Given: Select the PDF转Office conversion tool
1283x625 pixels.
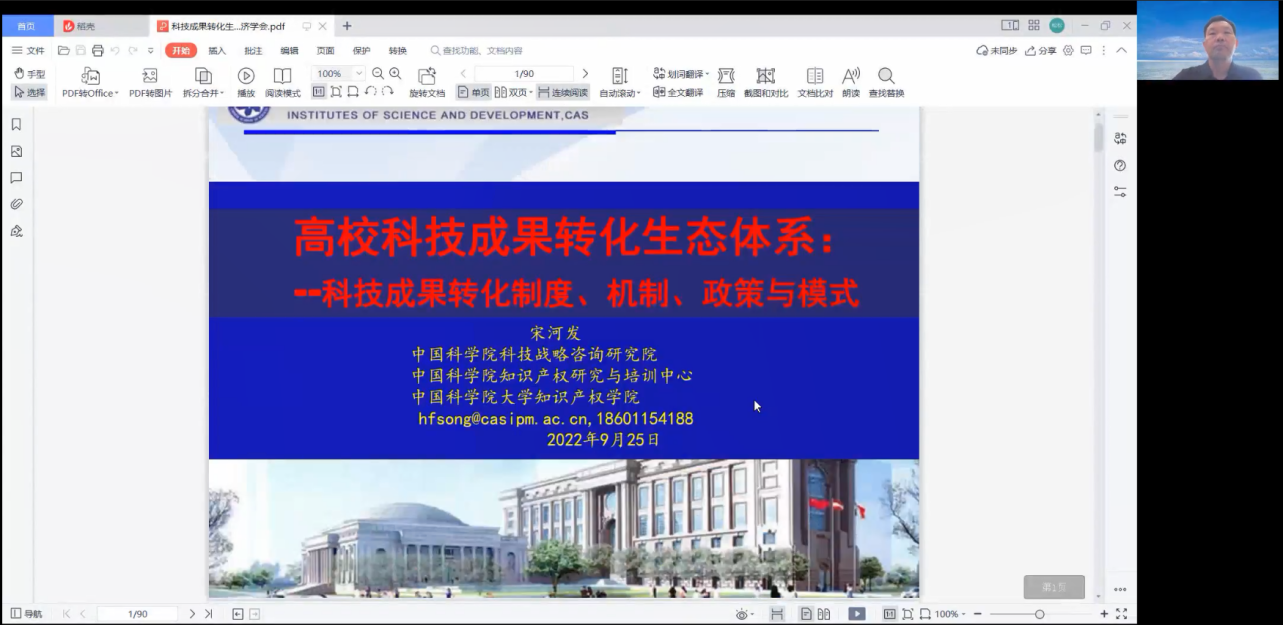Looking at the screenshot, I should [x=90, y=80].
